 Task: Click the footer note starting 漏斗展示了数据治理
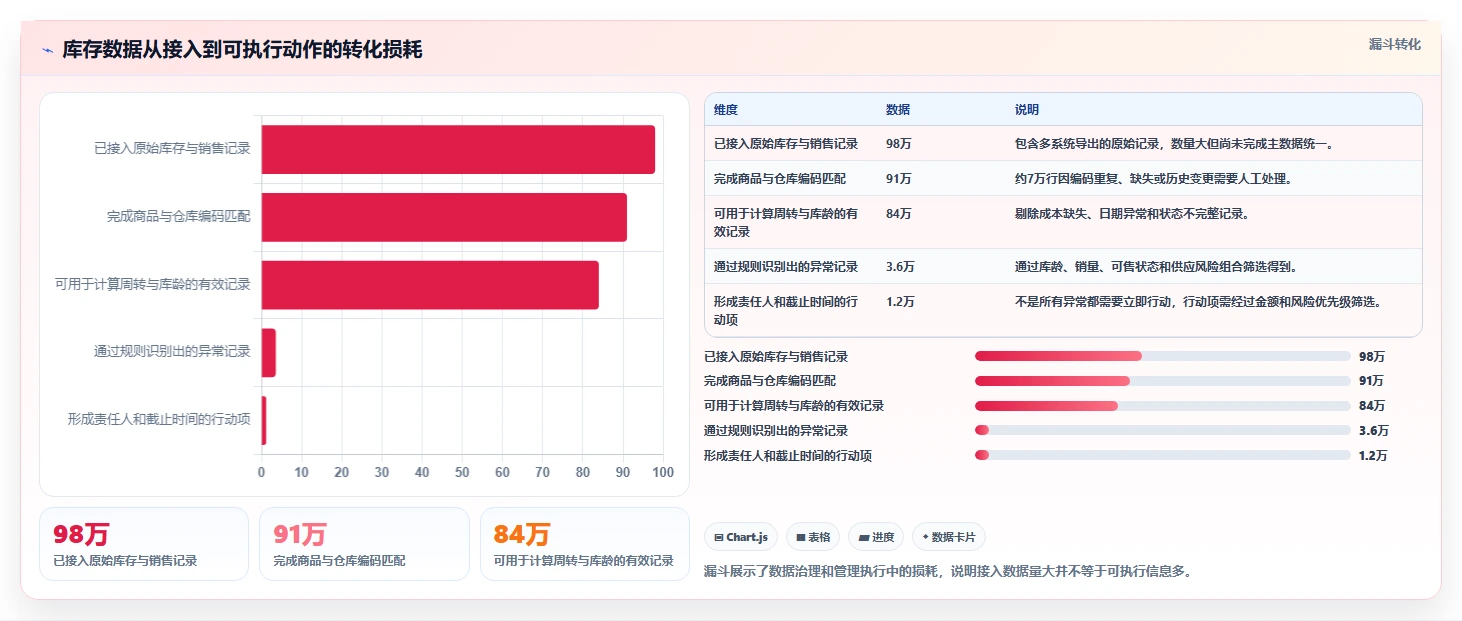[x=948, y=571]
